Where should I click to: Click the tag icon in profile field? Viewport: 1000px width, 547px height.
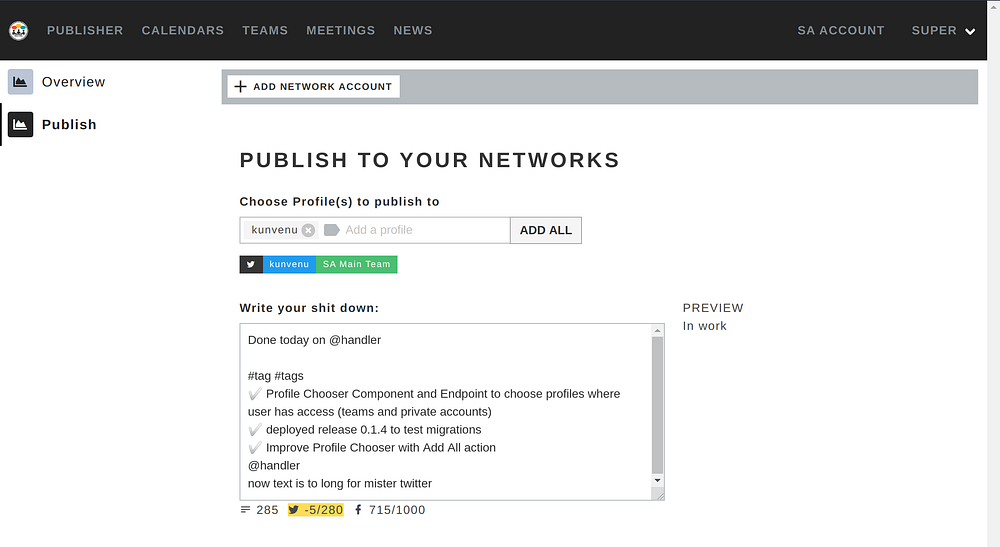point(332,230)
